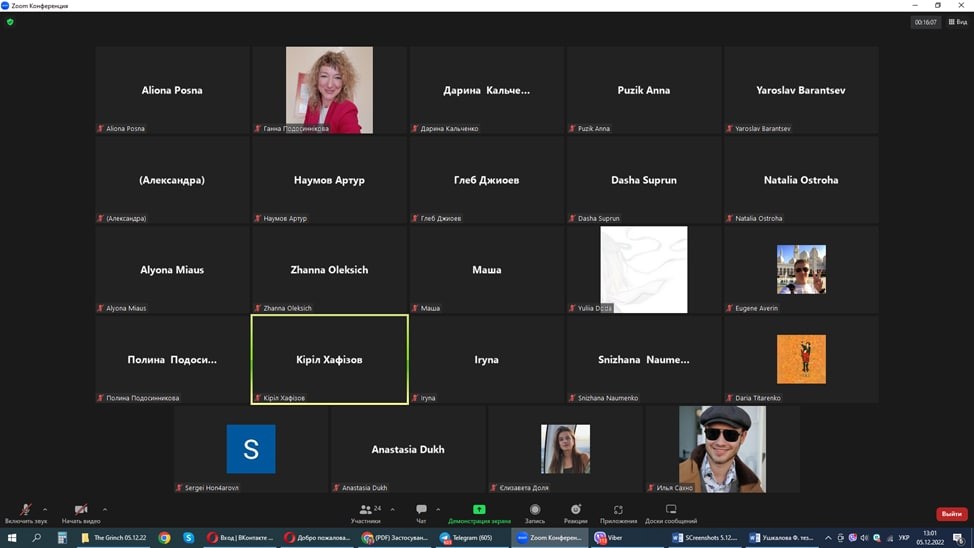Switch to Viber in the taskbar

point(609,538)
